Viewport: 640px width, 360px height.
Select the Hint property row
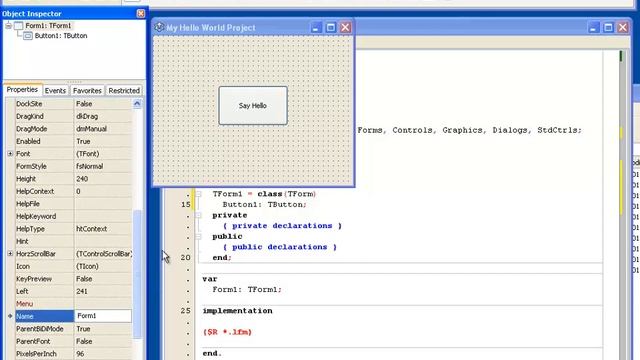[73, 242]
